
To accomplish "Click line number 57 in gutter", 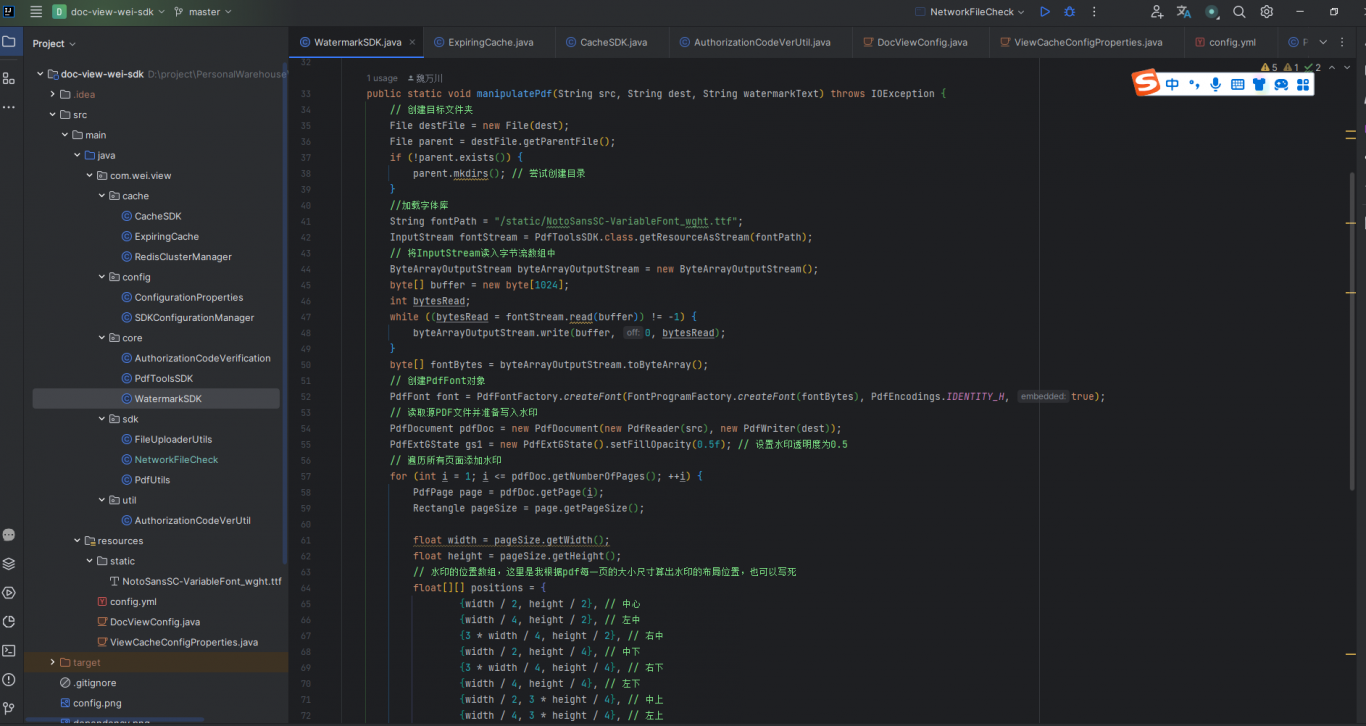I will [x=306, y=476].
